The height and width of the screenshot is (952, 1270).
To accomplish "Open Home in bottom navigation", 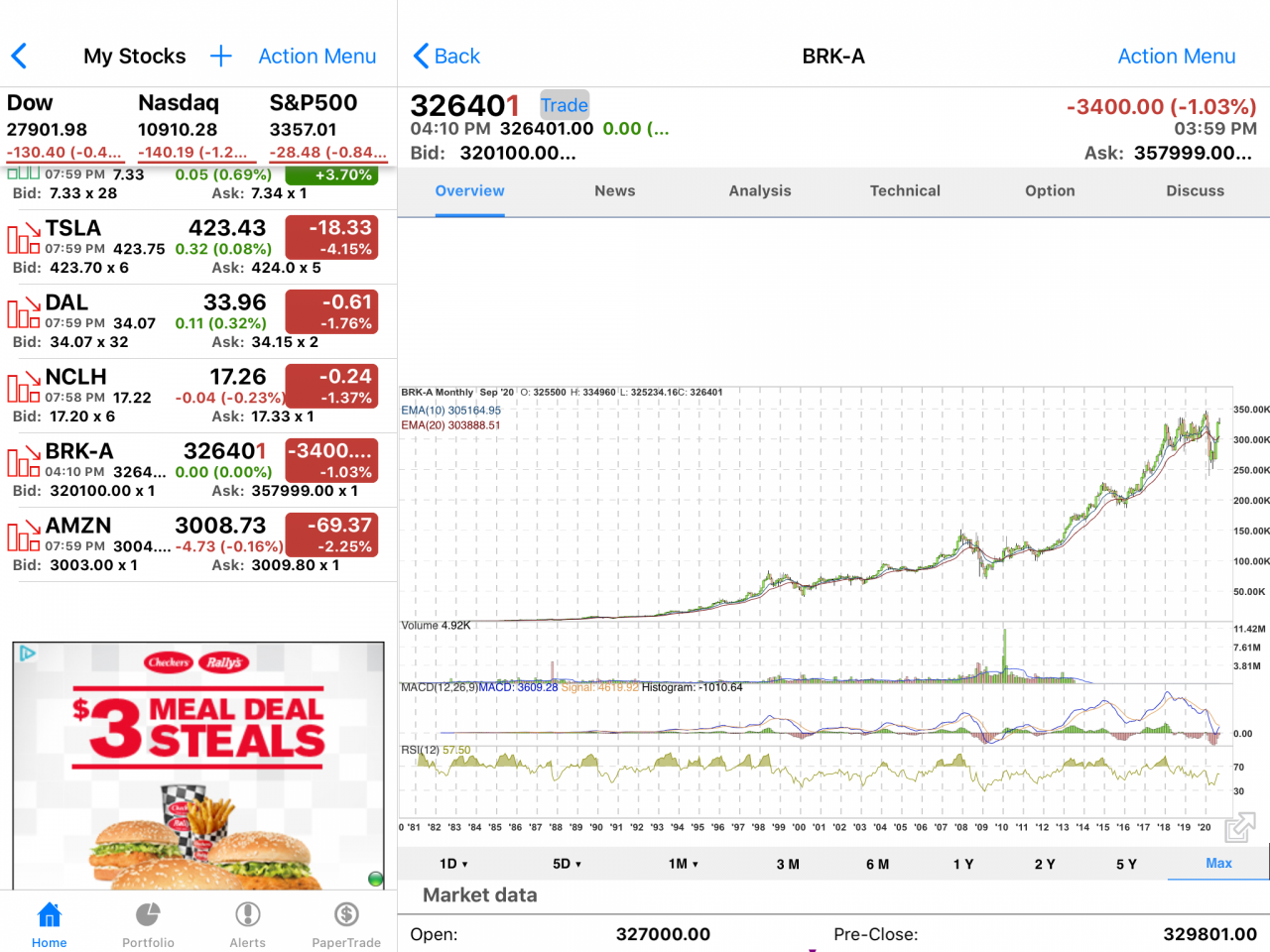I will tap(49, 924).
